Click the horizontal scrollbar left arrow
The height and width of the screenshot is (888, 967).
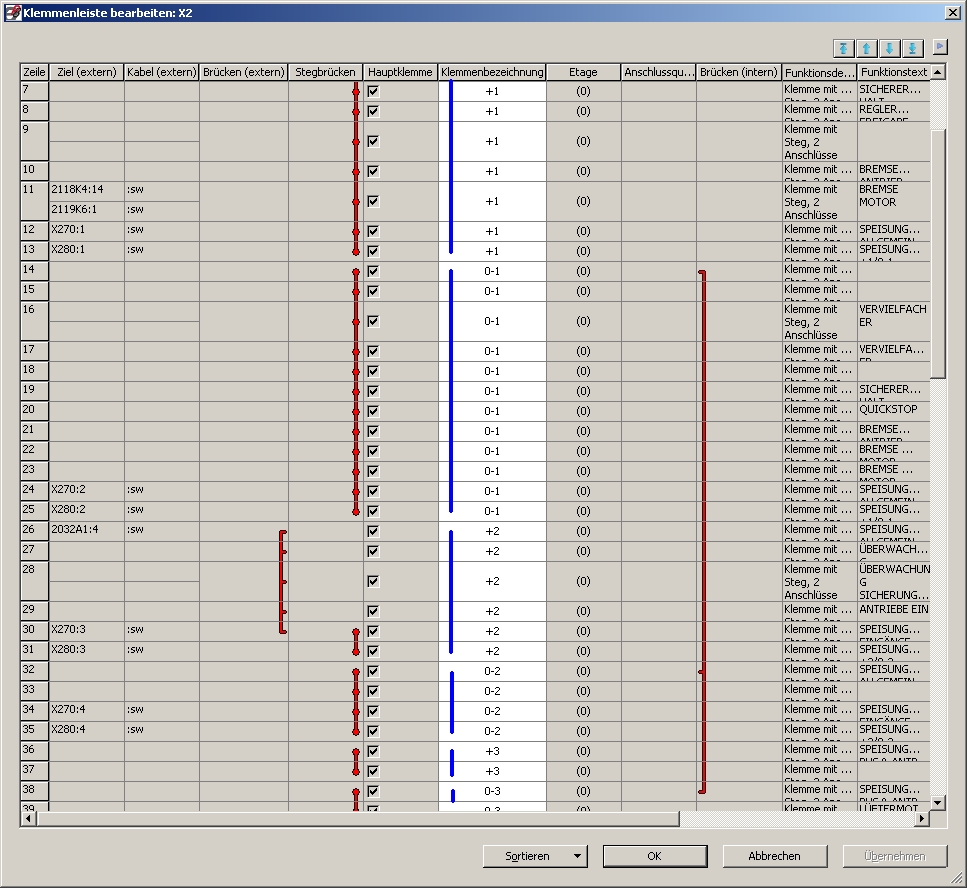point(28,818)
